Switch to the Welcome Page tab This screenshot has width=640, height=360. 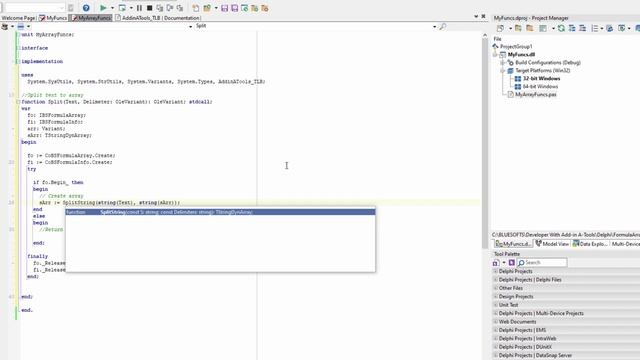pos(18,18)
